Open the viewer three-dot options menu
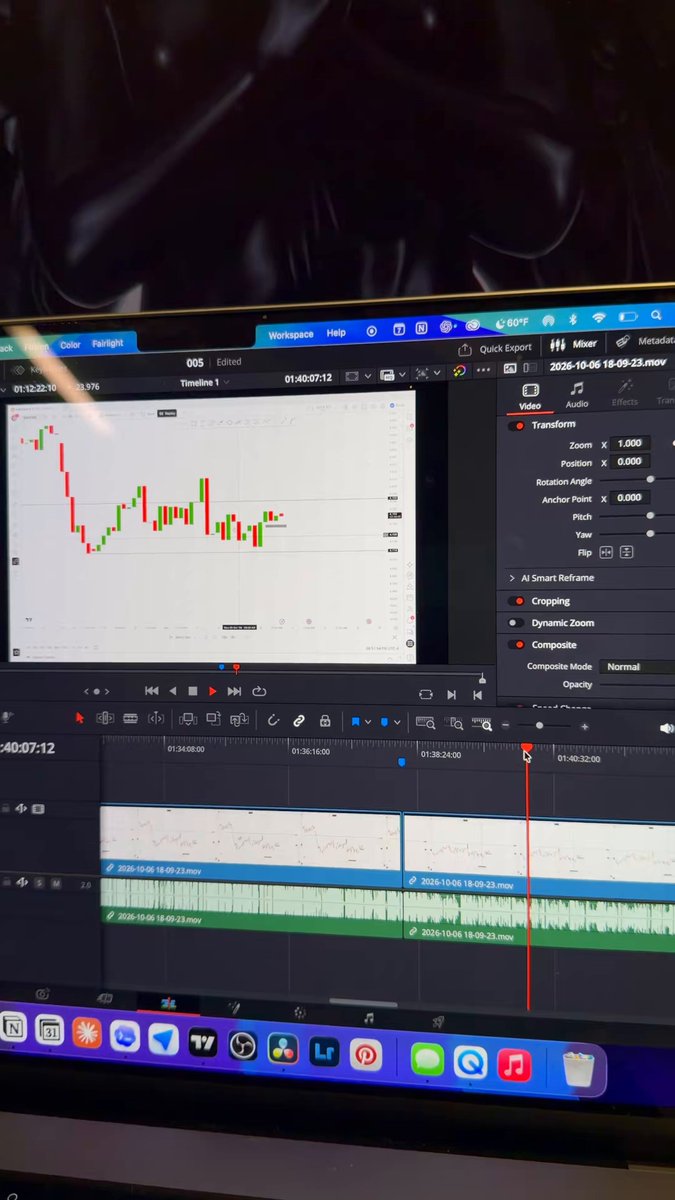 (483, 370)
